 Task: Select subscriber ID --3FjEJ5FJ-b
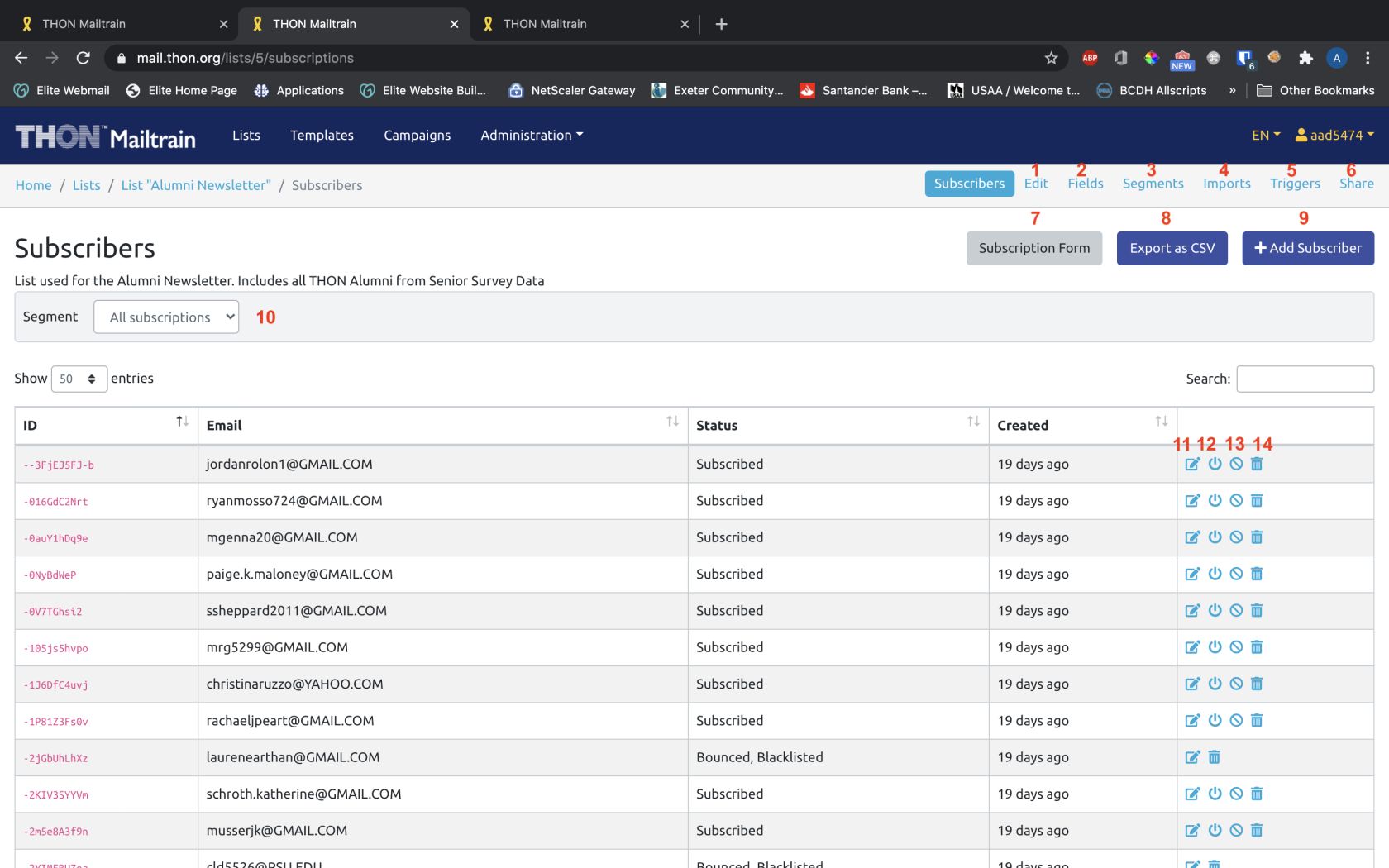click(59, 465)
